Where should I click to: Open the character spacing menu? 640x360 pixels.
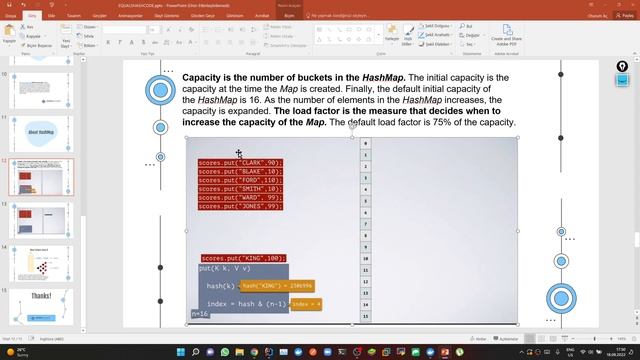click(x=167, y=42)
